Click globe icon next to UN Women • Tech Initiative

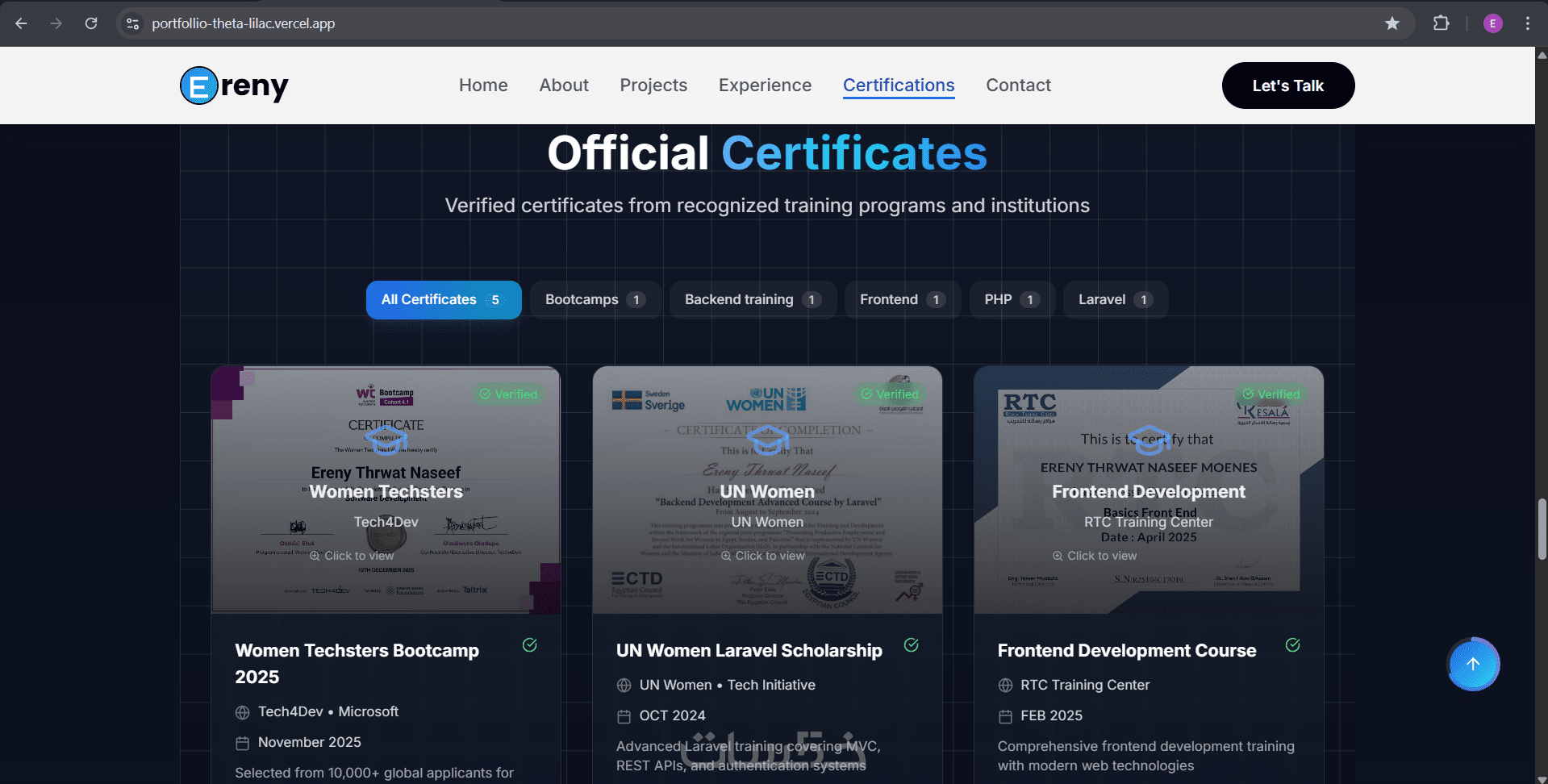(x=624, y=686)
